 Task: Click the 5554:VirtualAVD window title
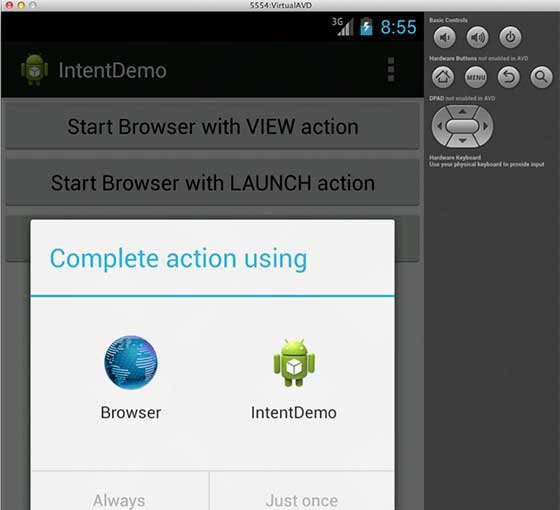[x=280, y=5]
